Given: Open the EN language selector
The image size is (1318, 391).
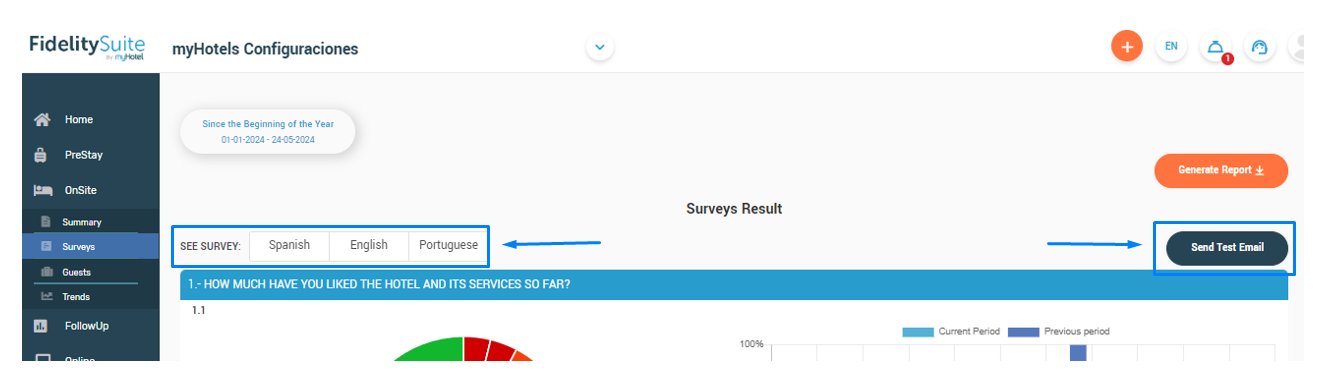Looking at the screenshot, I should tap(1171, 47).
